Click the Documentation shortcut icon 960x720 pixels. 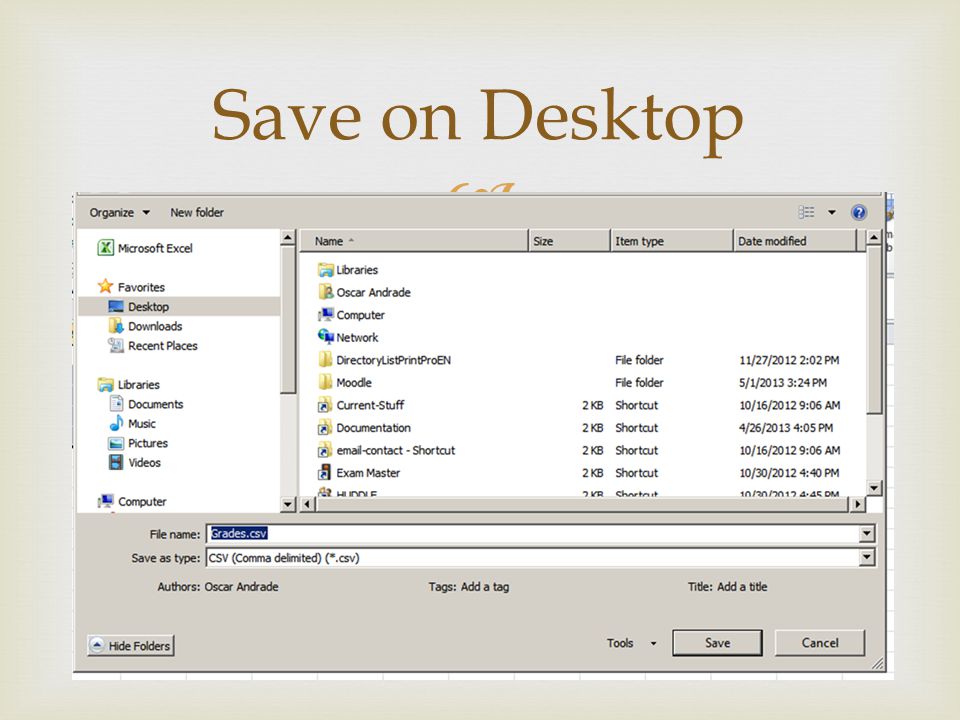pyautogui.click(x=325, y=428)
